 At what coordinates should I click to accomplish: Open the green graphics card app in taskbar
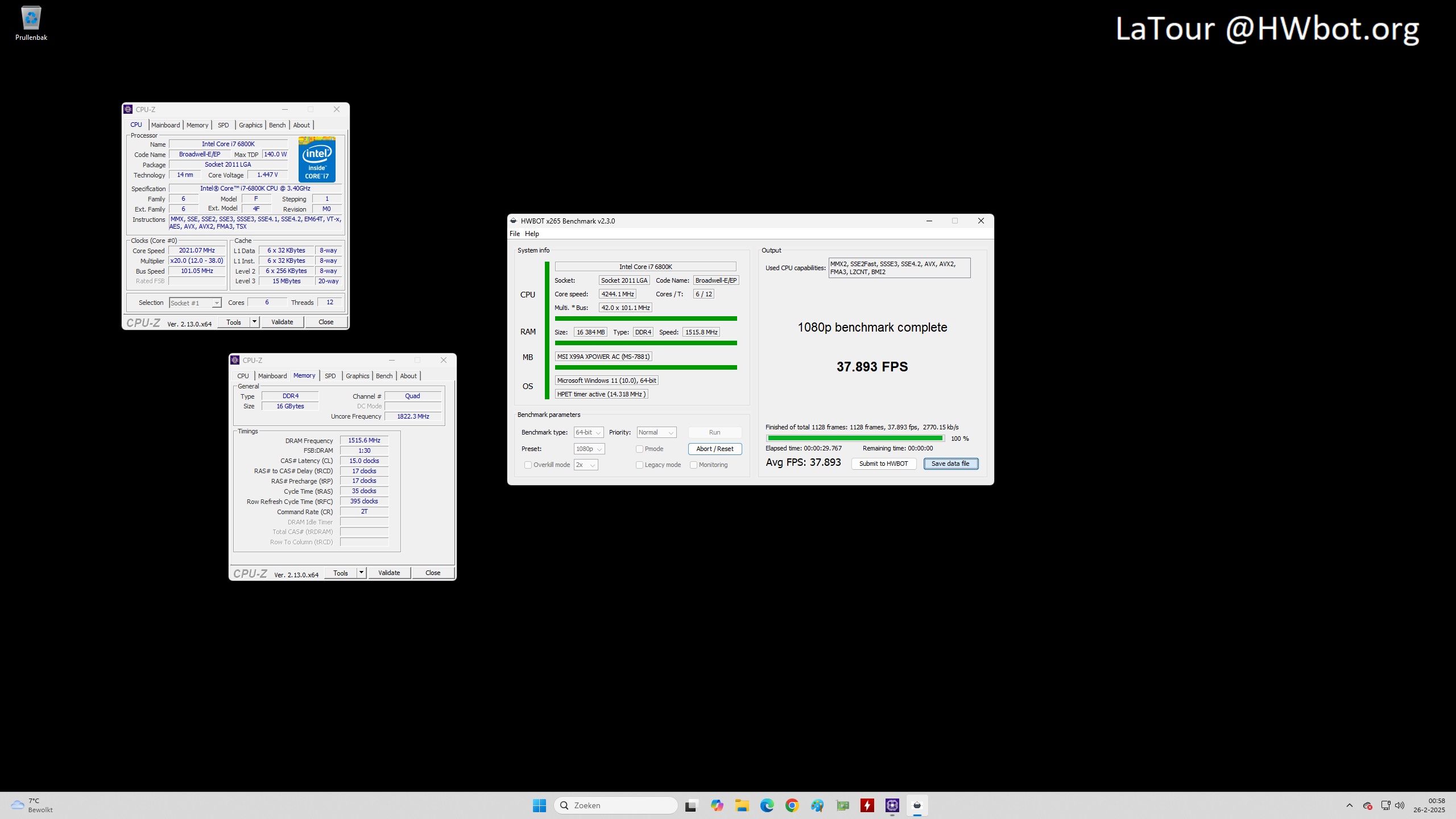[x=842, y=805]
